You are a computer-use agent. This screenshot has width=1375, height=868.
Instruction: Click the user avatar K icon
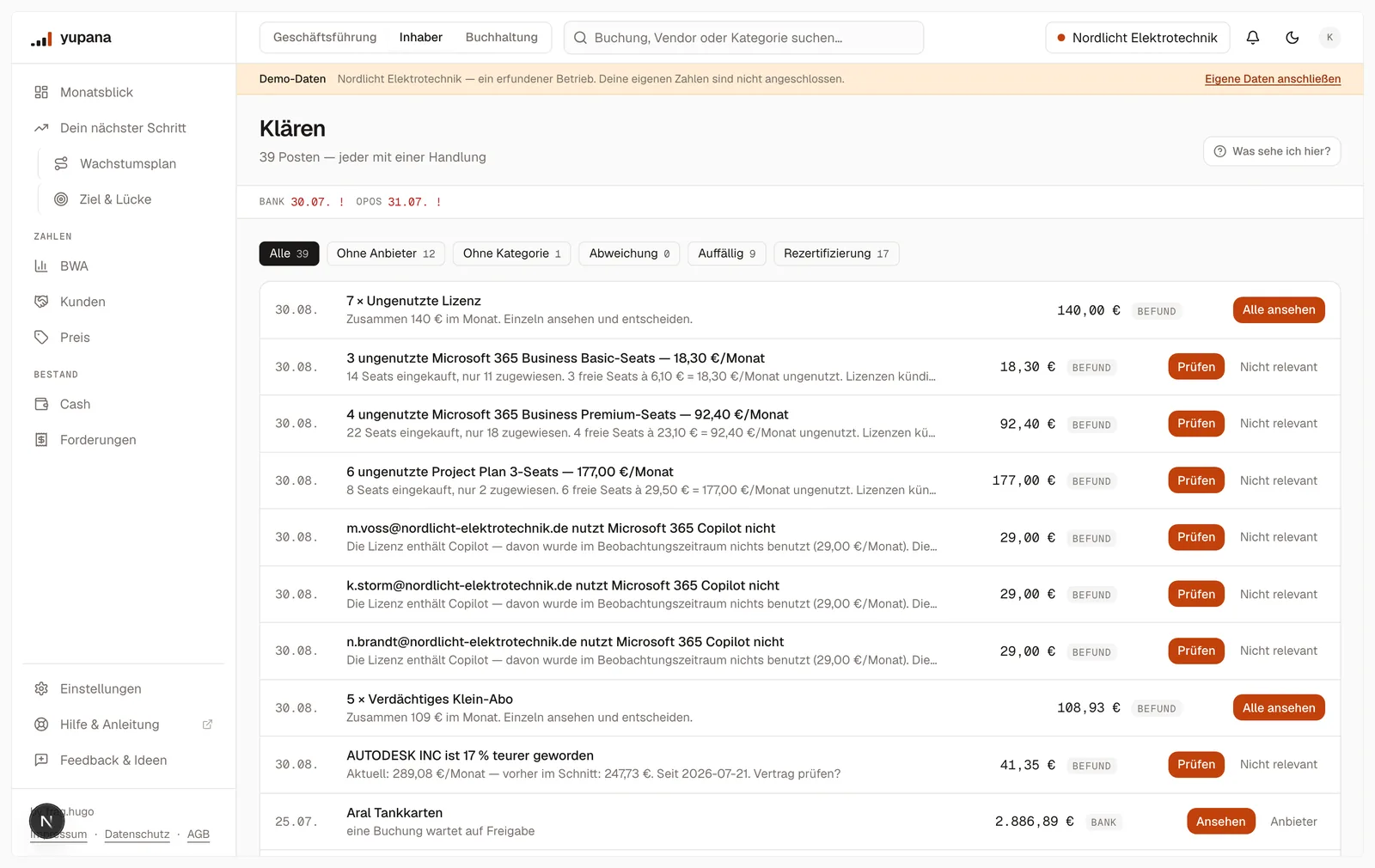(x=1329, y=38)
